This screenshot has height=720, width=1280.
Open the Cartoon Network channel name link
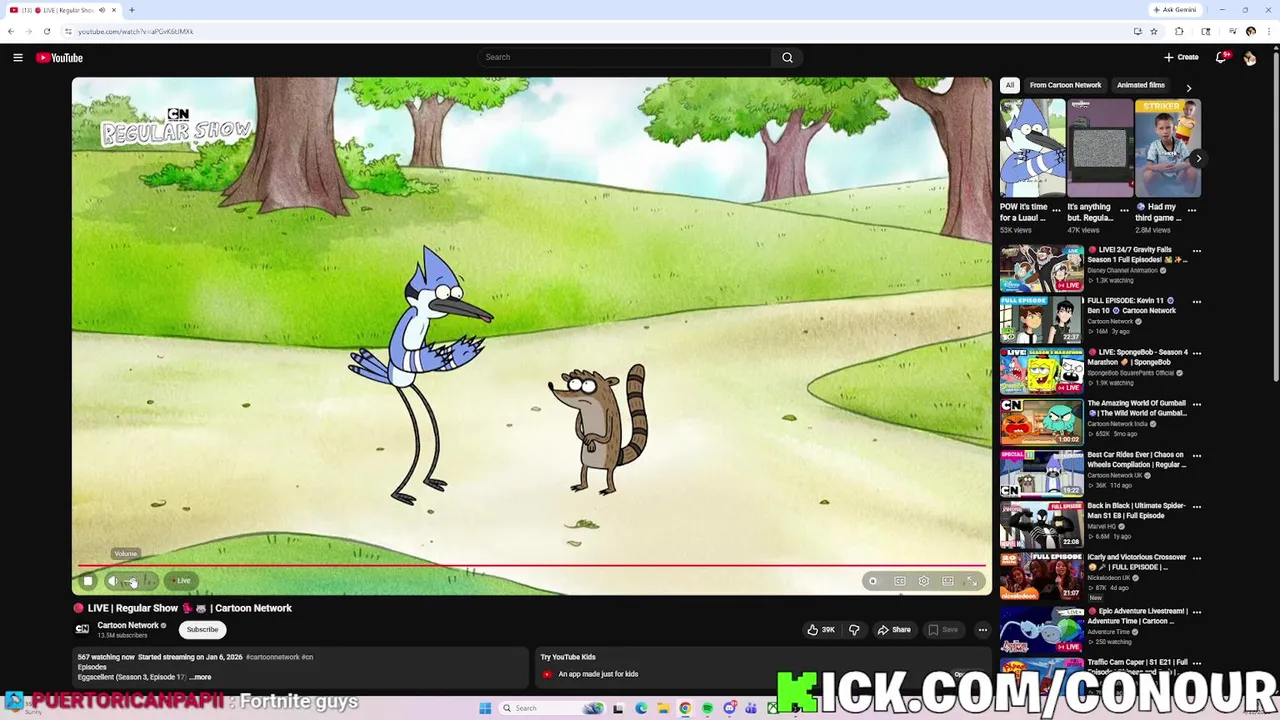(x=128, y=625)
